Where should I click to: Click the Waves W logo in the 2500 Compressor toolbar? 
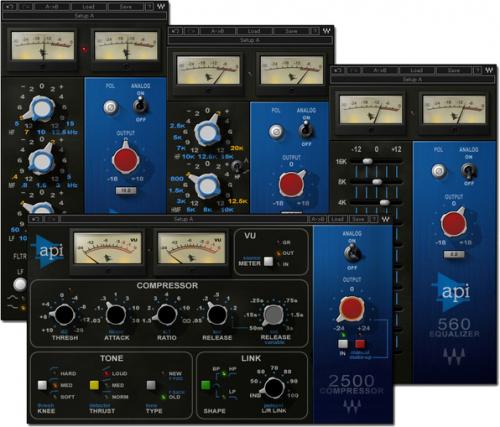point(386,219)
